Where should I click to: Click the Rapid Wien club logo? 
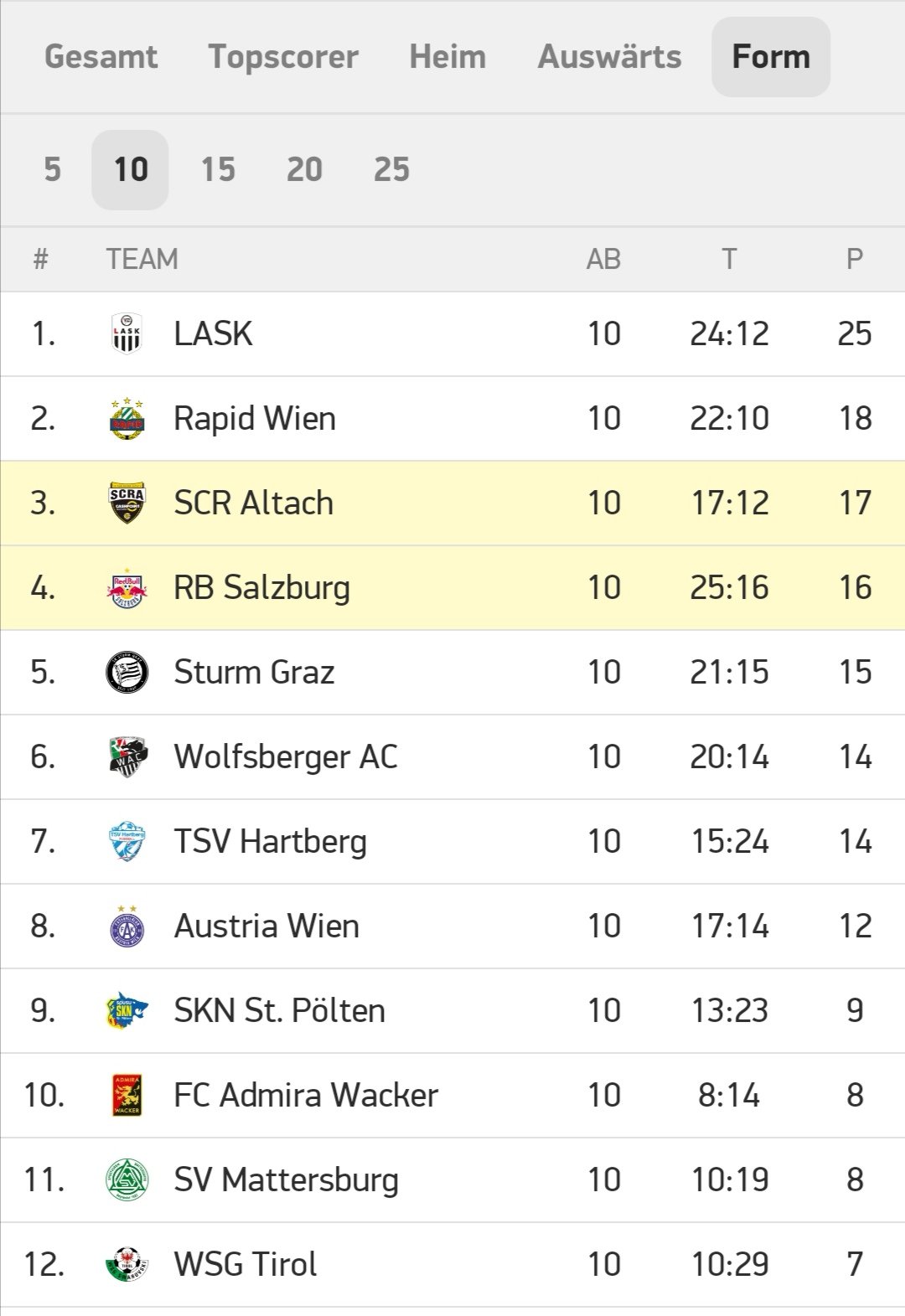[127, 418]
